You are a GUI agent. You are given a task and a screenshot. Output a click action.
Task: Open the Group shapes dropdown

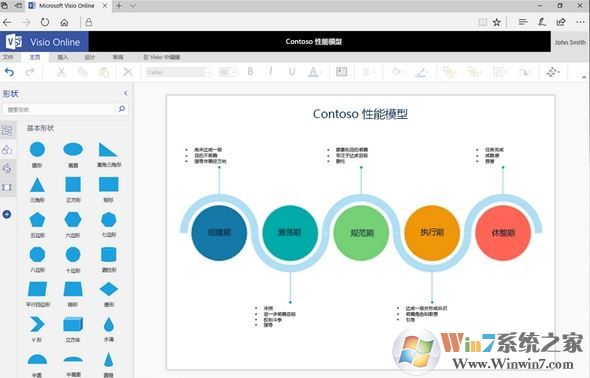pos(500,71)
